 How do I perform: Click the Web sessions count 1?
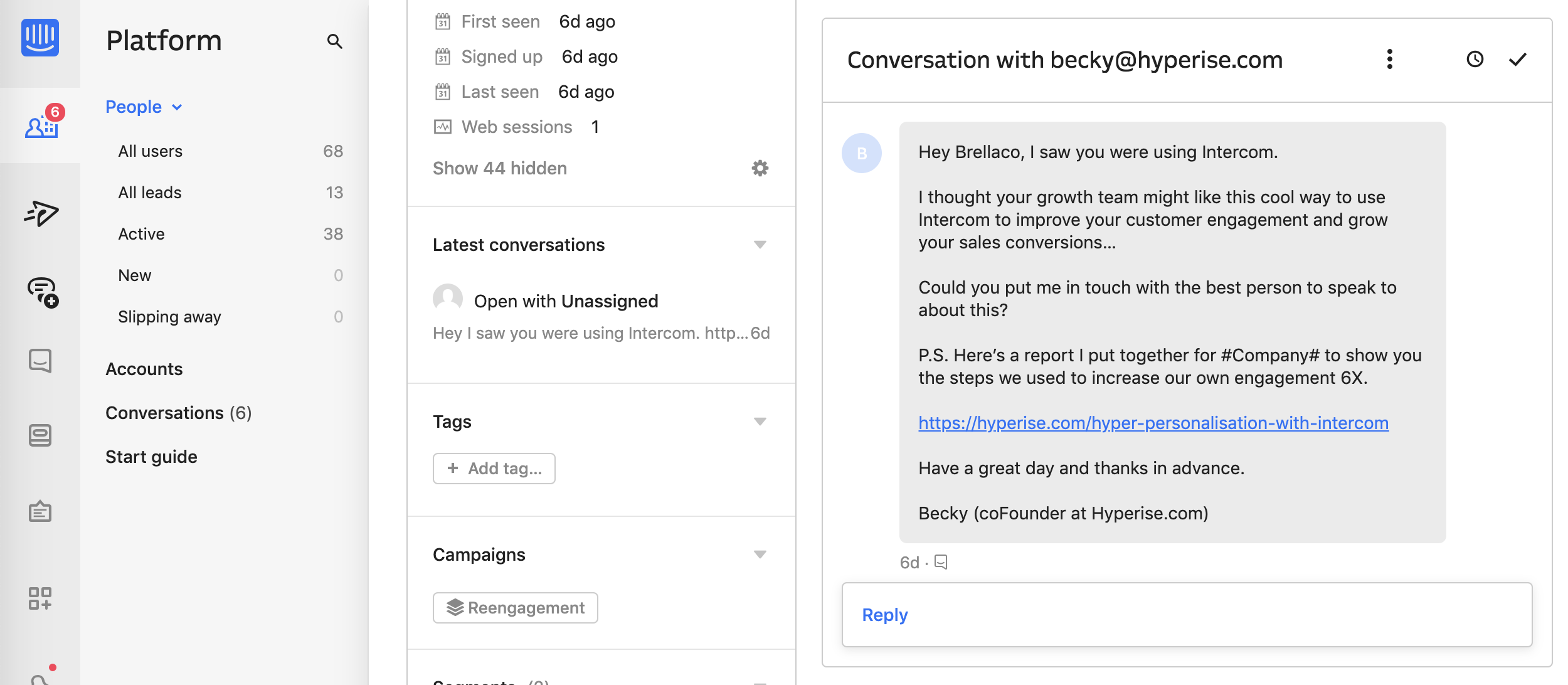click(595, 127)
